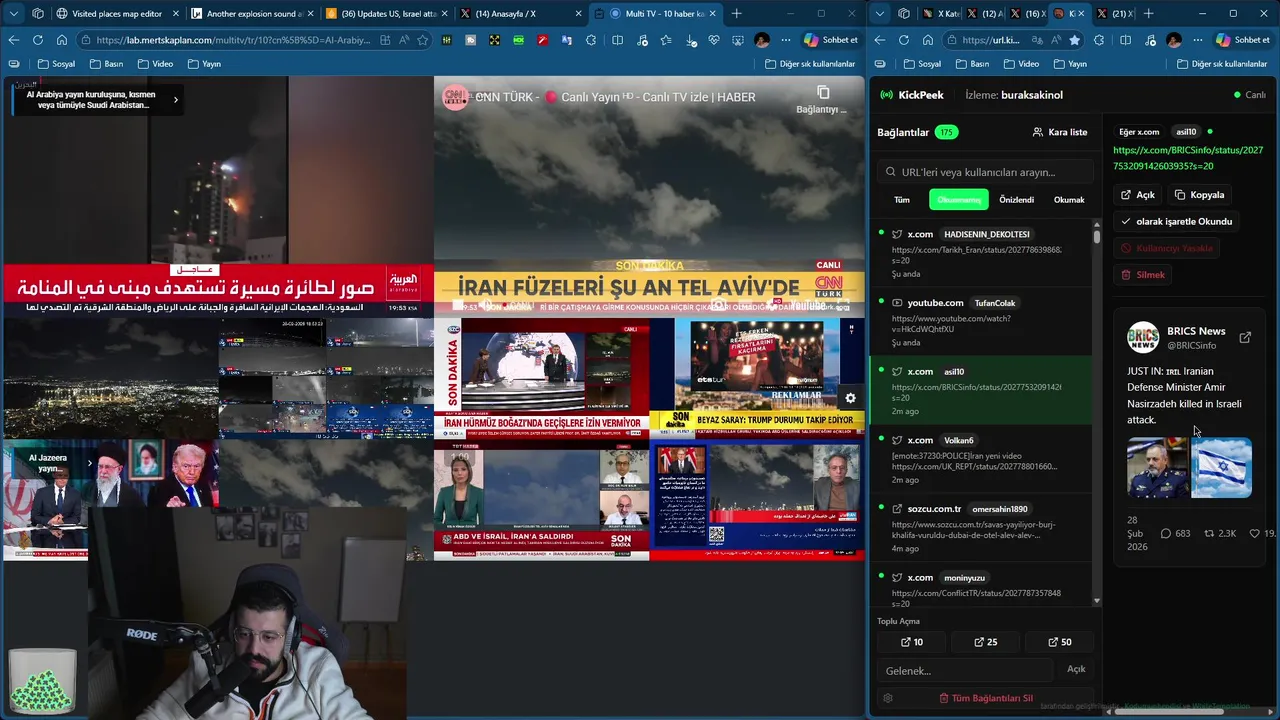Switch to Updates US, Israel tab
The width and height of the screenshot is (1280, 720).
pos(388,14)
